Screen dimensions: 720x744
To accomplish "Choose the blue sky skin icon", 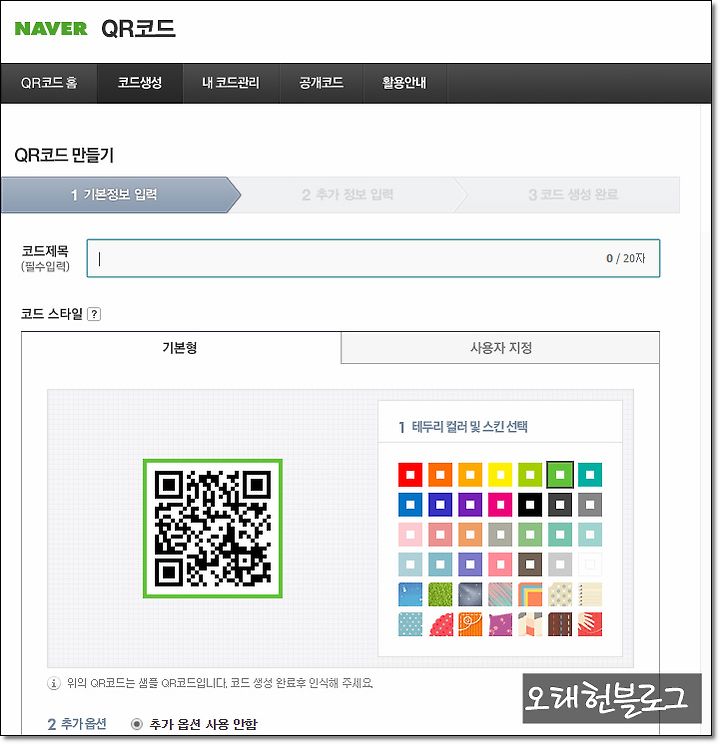I will pyautogui.click(x=410, y=594).
